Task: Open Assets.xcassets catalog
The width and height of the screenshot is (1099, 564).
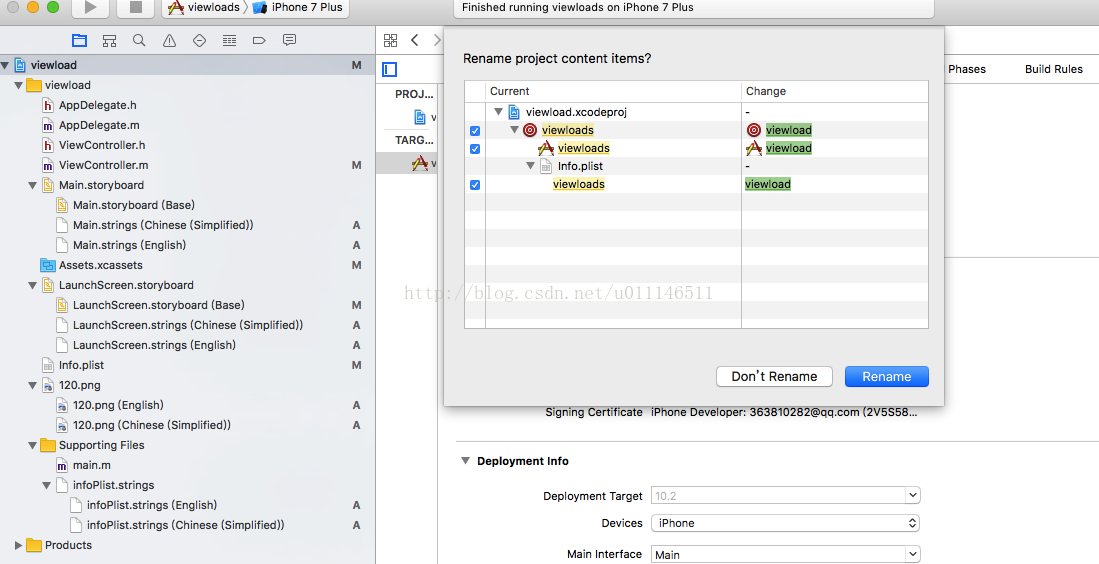Action: 100,266
